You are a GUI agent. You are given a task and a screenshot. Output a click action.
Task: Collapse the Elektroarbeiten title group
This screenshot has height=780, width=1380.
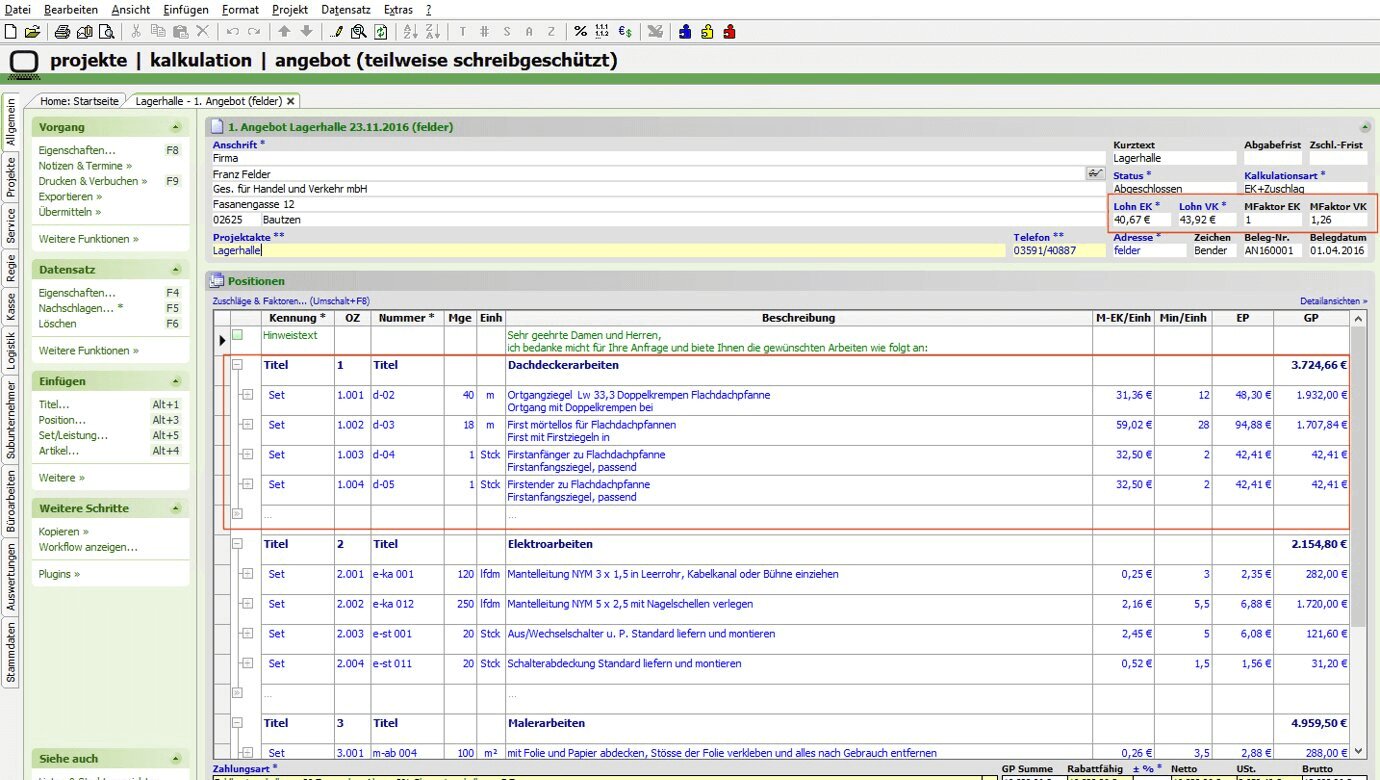coord(238,544)
